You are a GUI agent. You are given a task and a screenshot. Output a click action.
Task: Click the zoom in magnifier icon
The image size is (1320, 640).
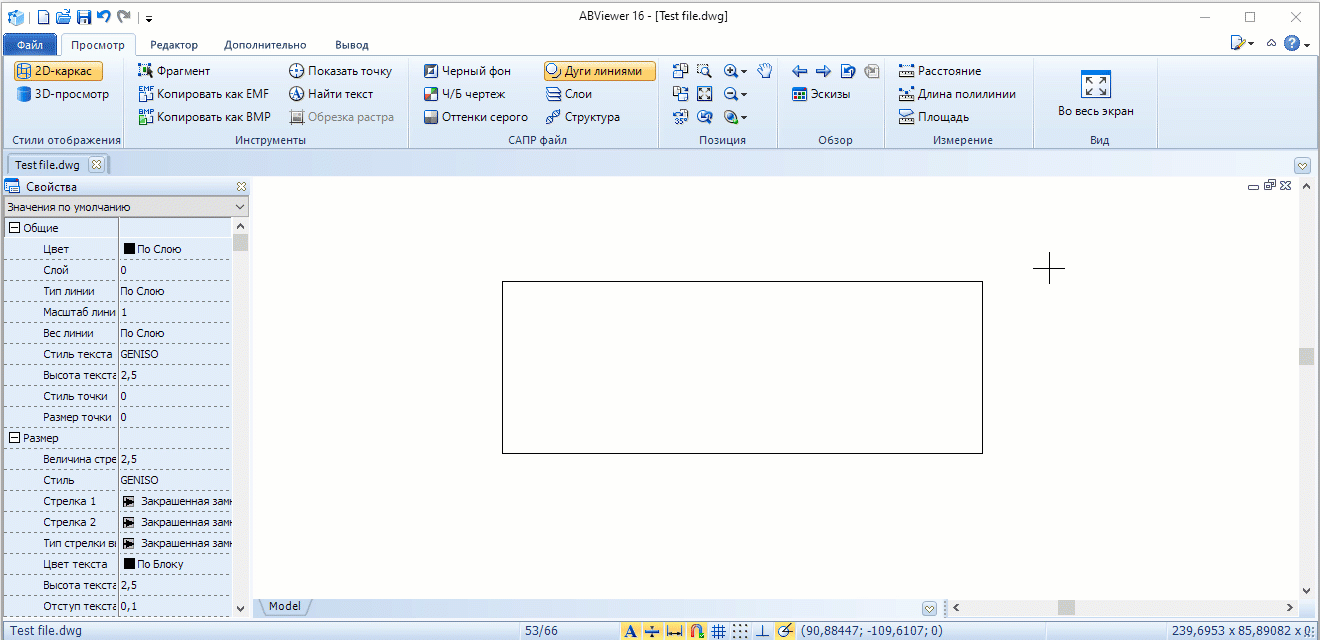pos(730,71)
